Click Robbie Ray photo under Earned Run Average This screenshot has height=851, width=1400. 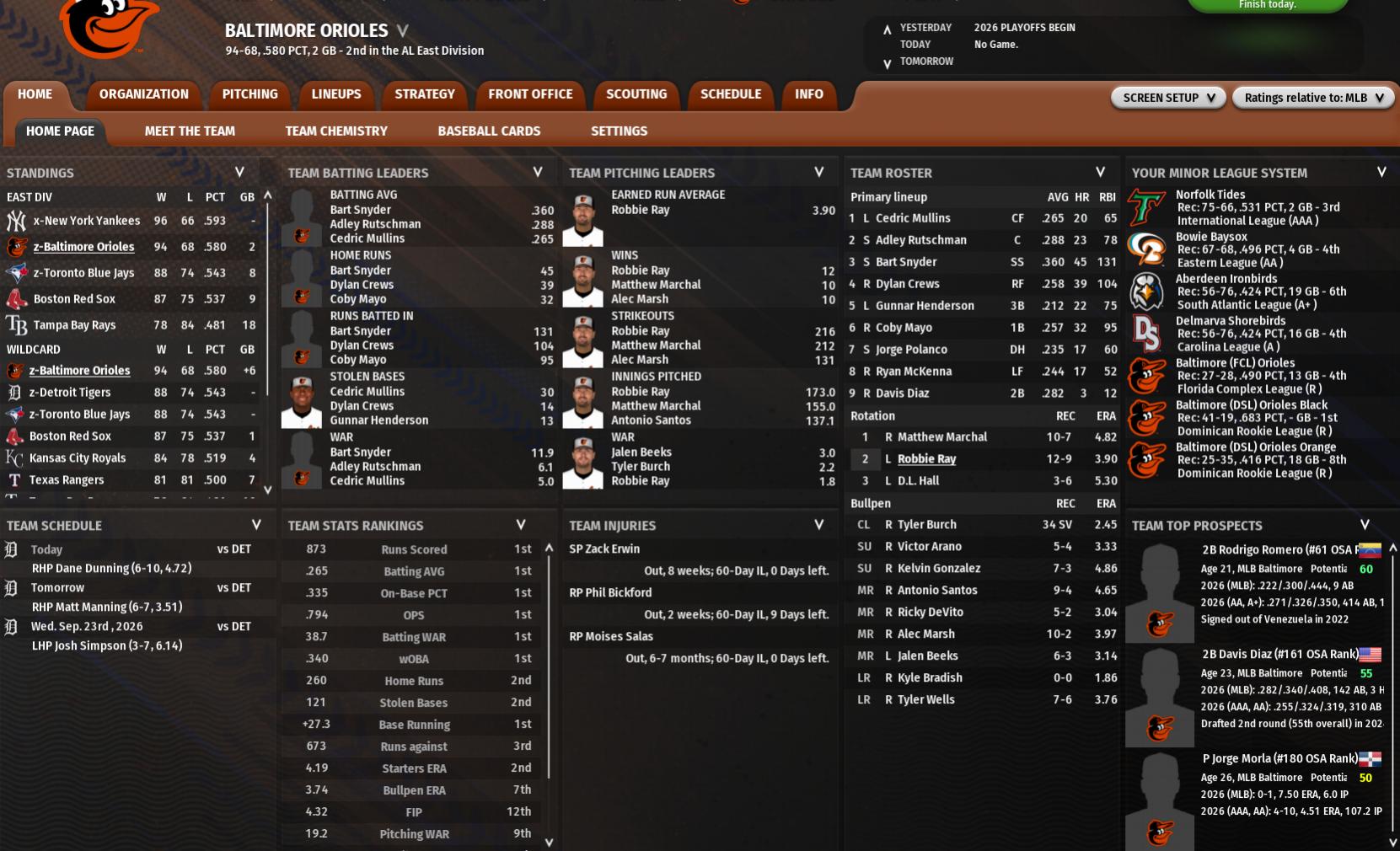pyautogui.click(x=582, y=220)
